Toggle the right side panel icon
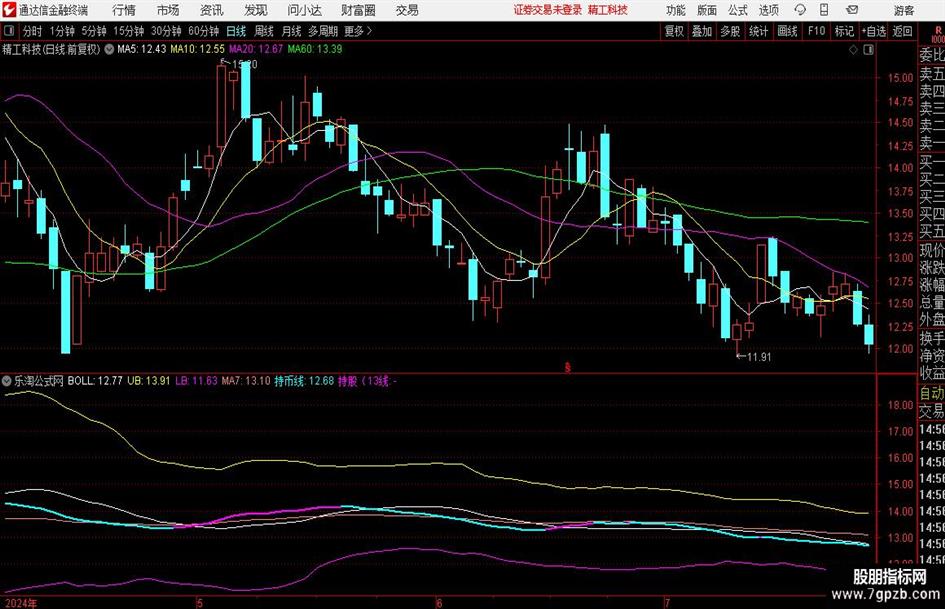 868,50
